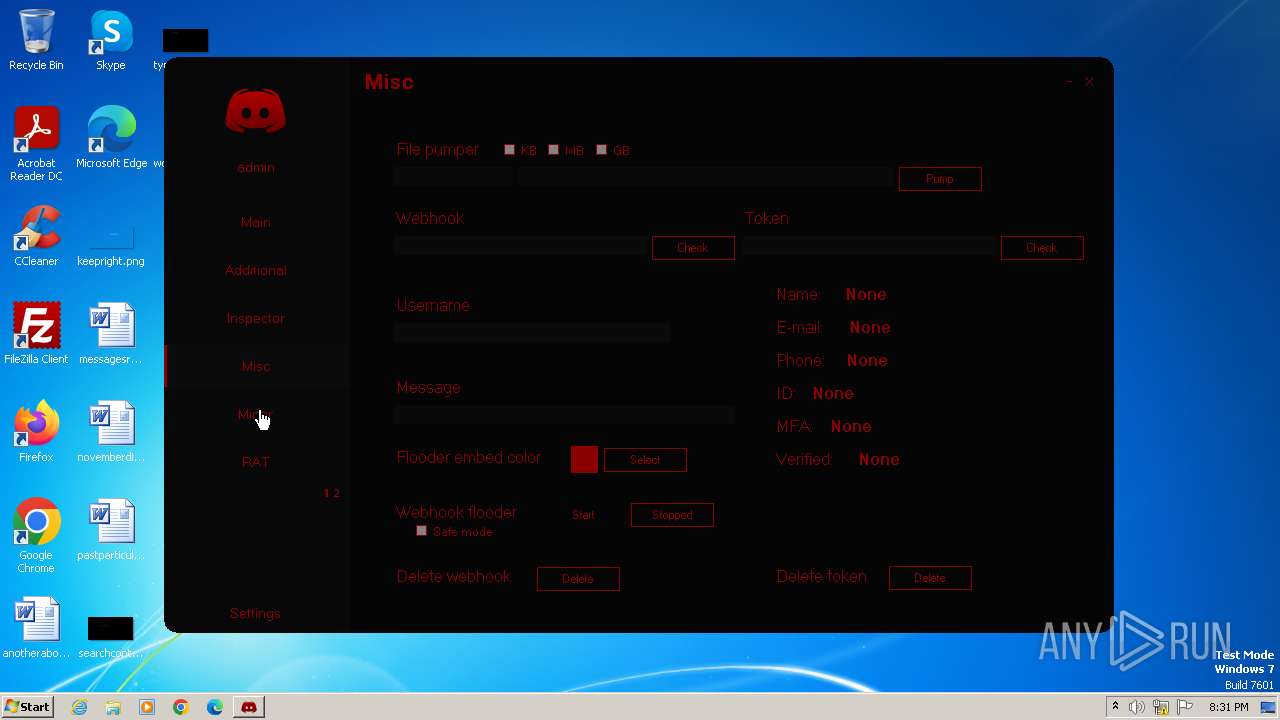Click Chrome icon in taskbar
This screenshot has height=720, width=1280.
(181, 707)
